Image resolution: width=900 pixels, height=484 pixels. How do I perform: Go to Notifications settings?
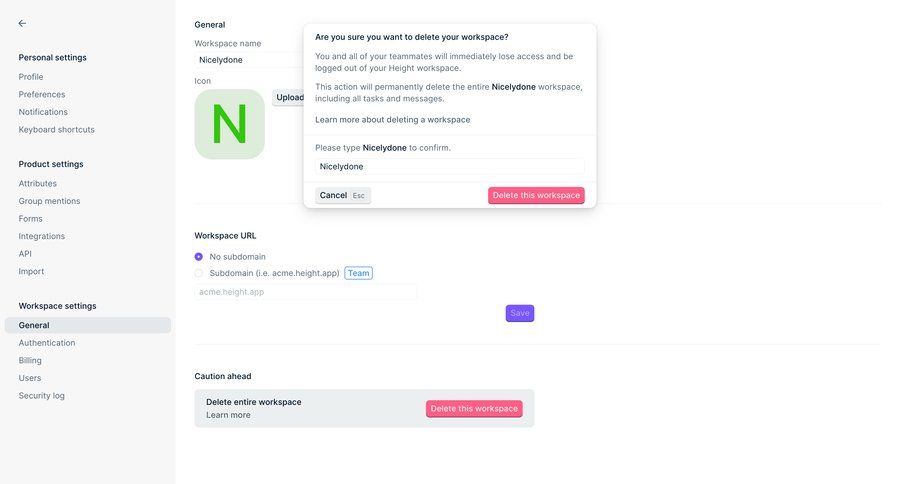(x=43, y=112)
